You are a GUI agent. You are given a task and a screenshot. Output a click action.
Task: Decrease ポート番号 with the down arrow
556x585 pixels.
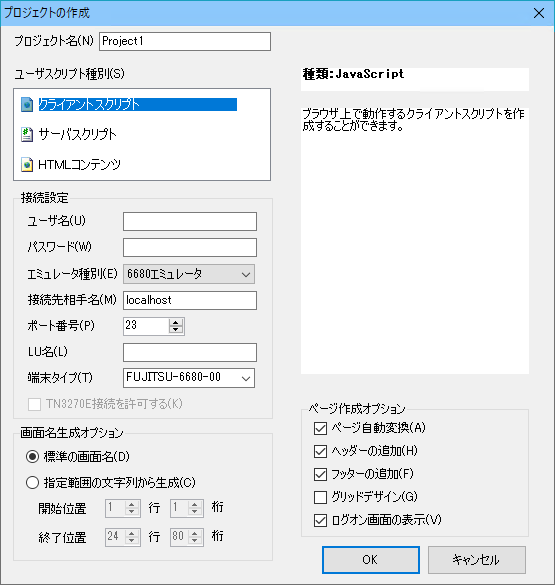tap(175, 330)
